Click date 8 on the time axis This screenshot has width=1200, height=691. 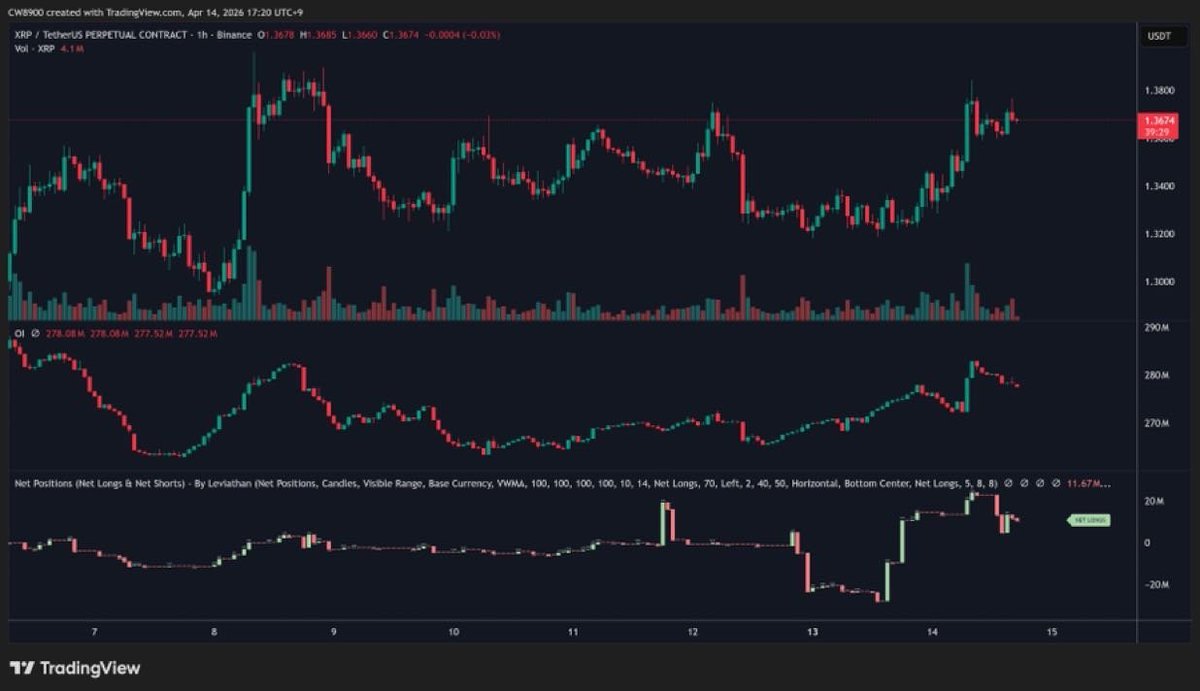[x=214, y=632]
